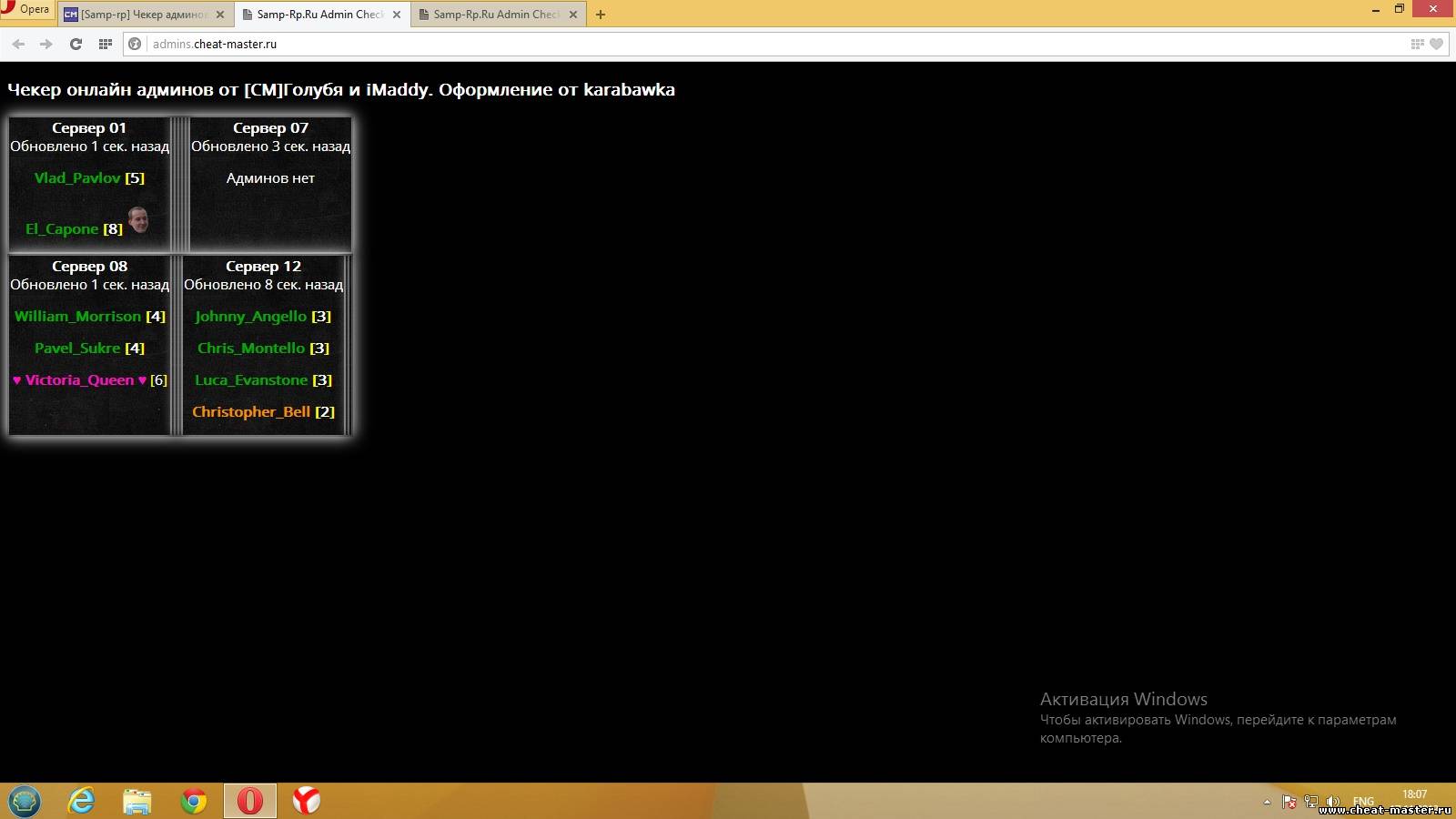Click the avatar image beside El_Capone

tap(138, 219)
